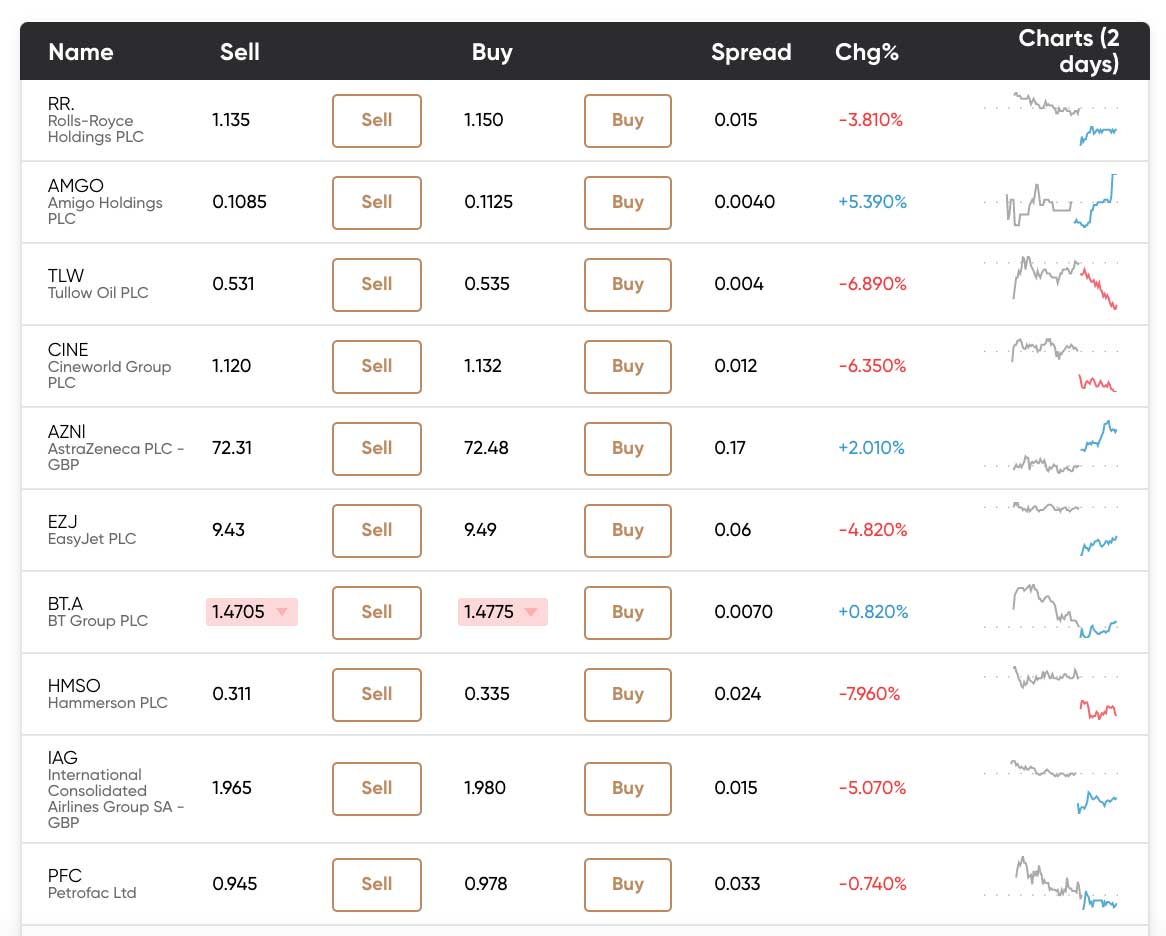Click the Name column header
This screenshot has height=936, width=1166.
81,52
